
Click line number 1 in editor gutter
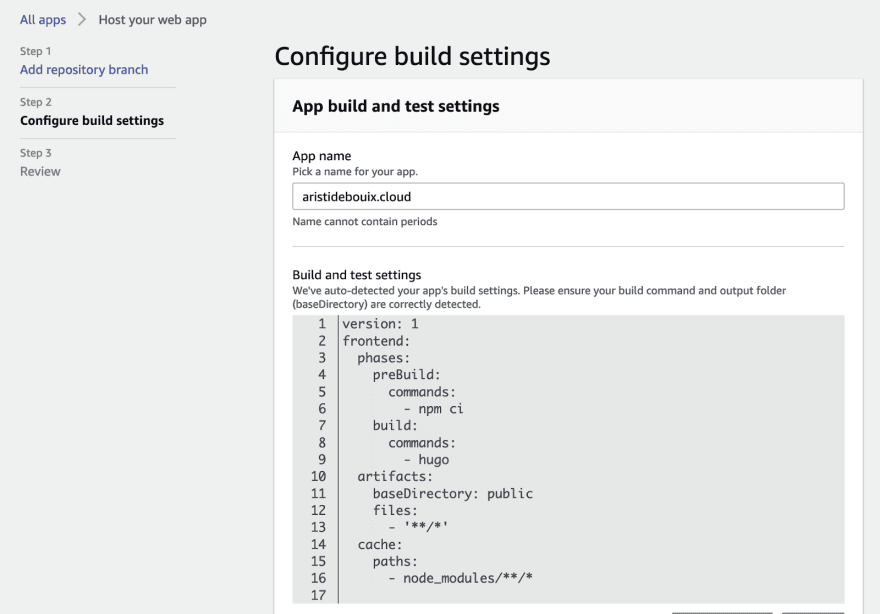click(322, 324)
